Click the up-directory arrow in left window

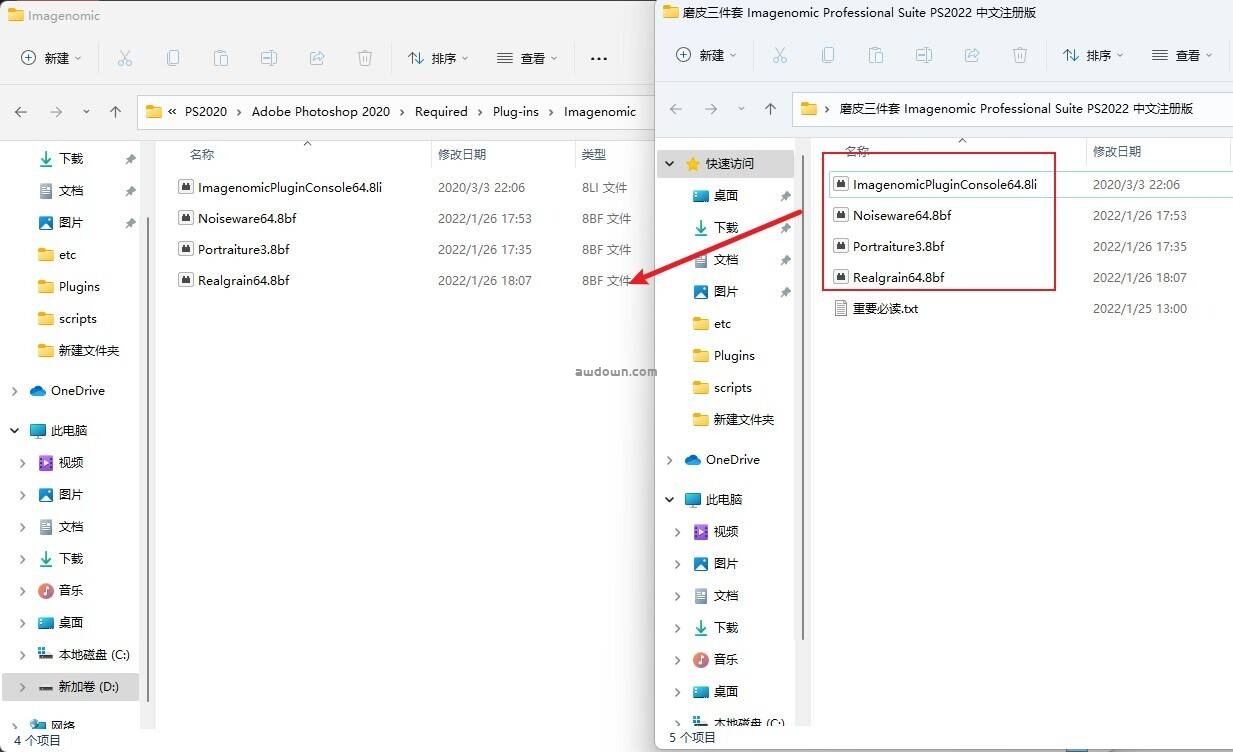(x=115, y=112)
